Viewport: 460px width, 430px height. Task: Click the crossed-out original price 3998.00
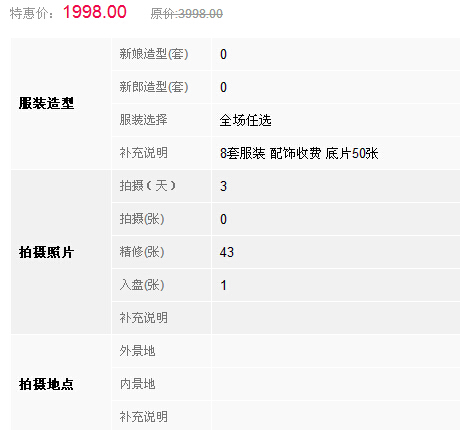point(187,14)
